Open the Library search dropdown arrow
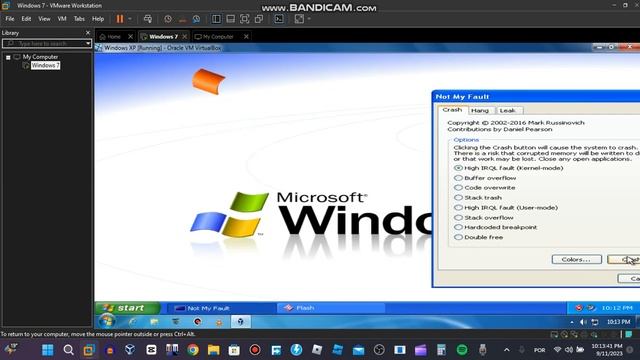Screen dimensions: 640x360 click(88, 43)
